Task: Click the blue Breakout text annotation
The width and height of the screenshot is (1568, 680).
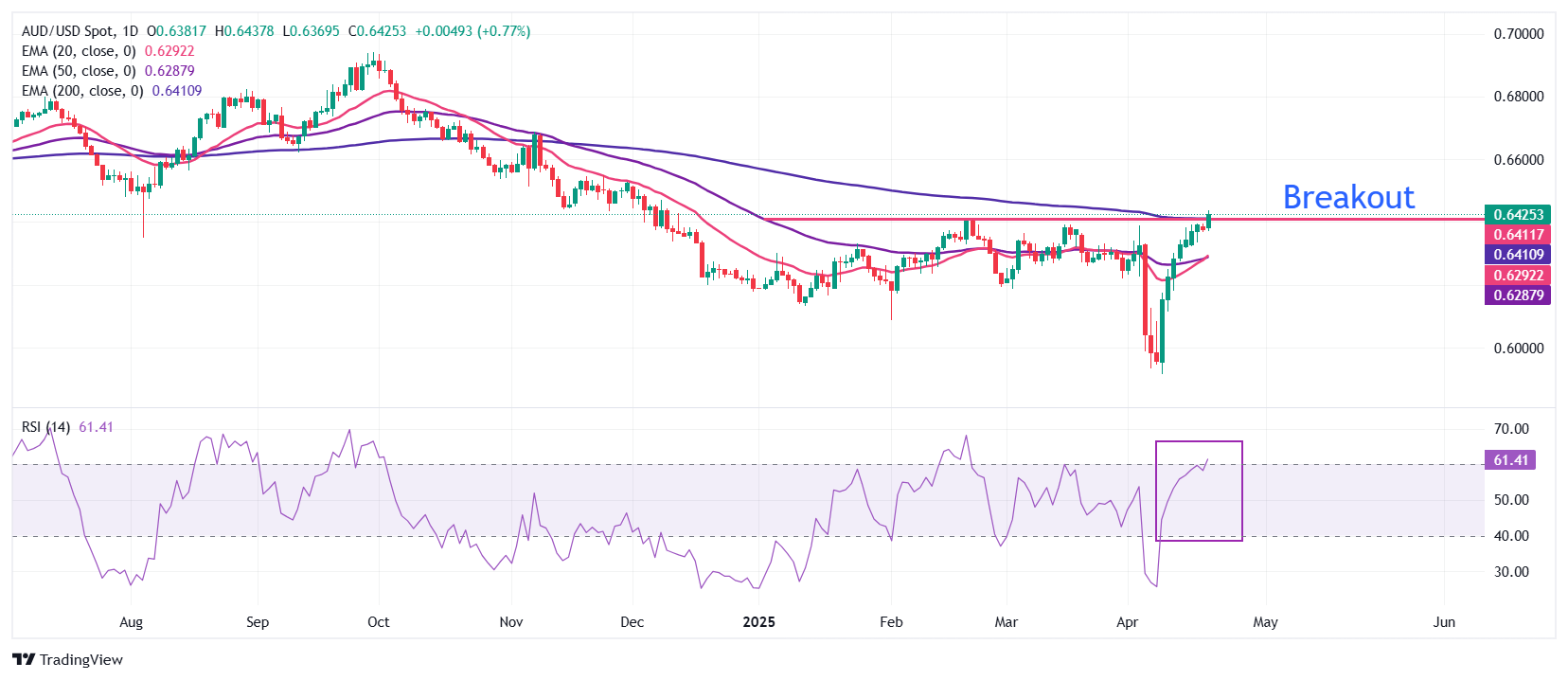Action: click(1347, 197)
